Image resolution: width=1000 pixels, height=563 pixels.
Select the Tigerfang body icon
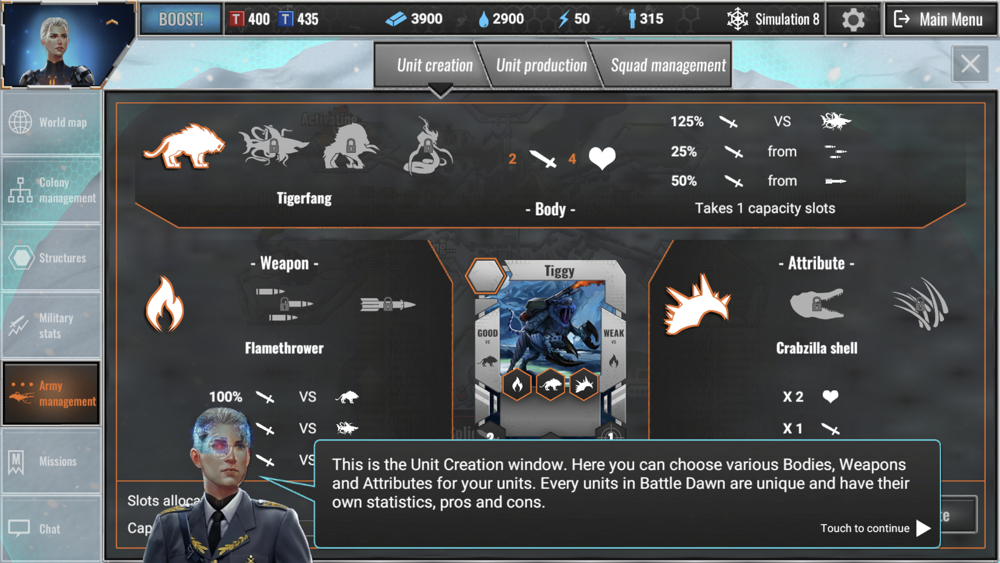coord(184,146)
